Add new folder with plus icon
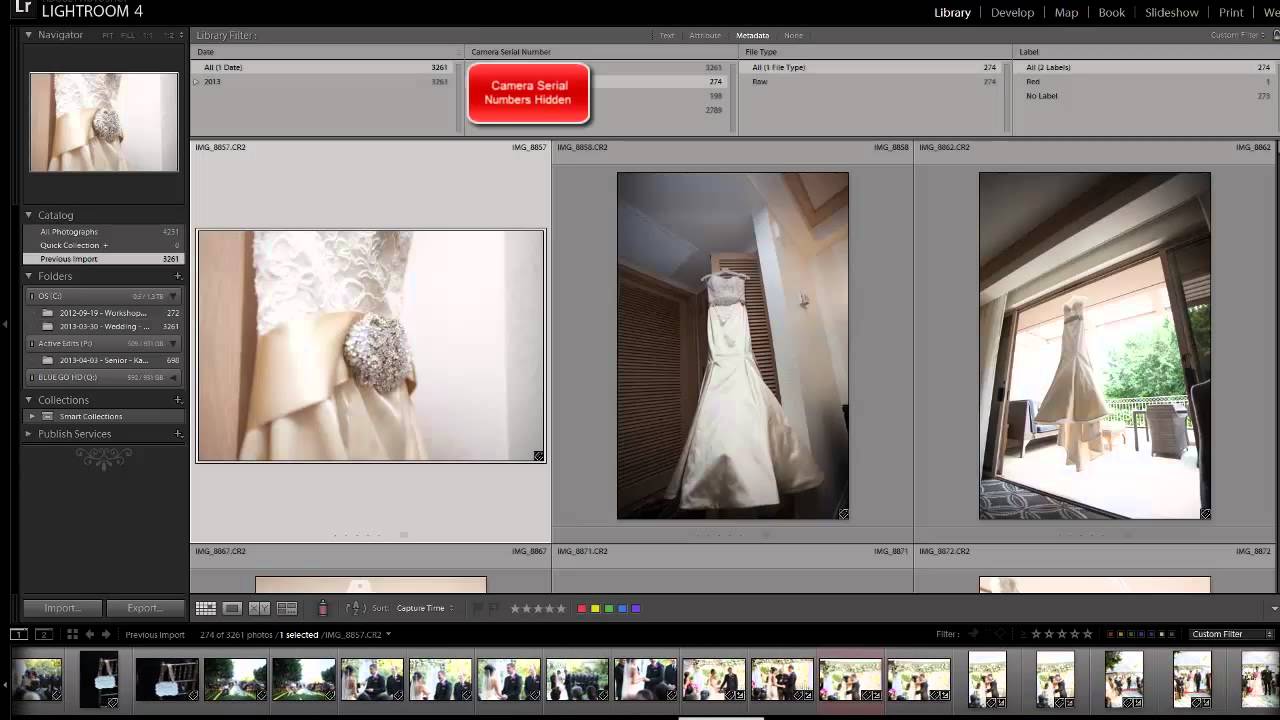The width and height of the screenshot is (1280, 720). pos(178,276)
